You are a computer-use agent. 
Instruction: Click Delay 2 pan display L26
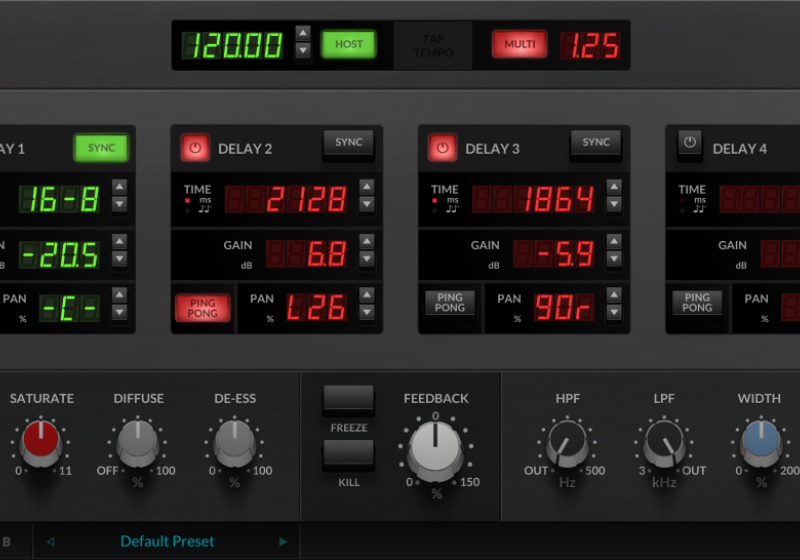pos(316,308)
